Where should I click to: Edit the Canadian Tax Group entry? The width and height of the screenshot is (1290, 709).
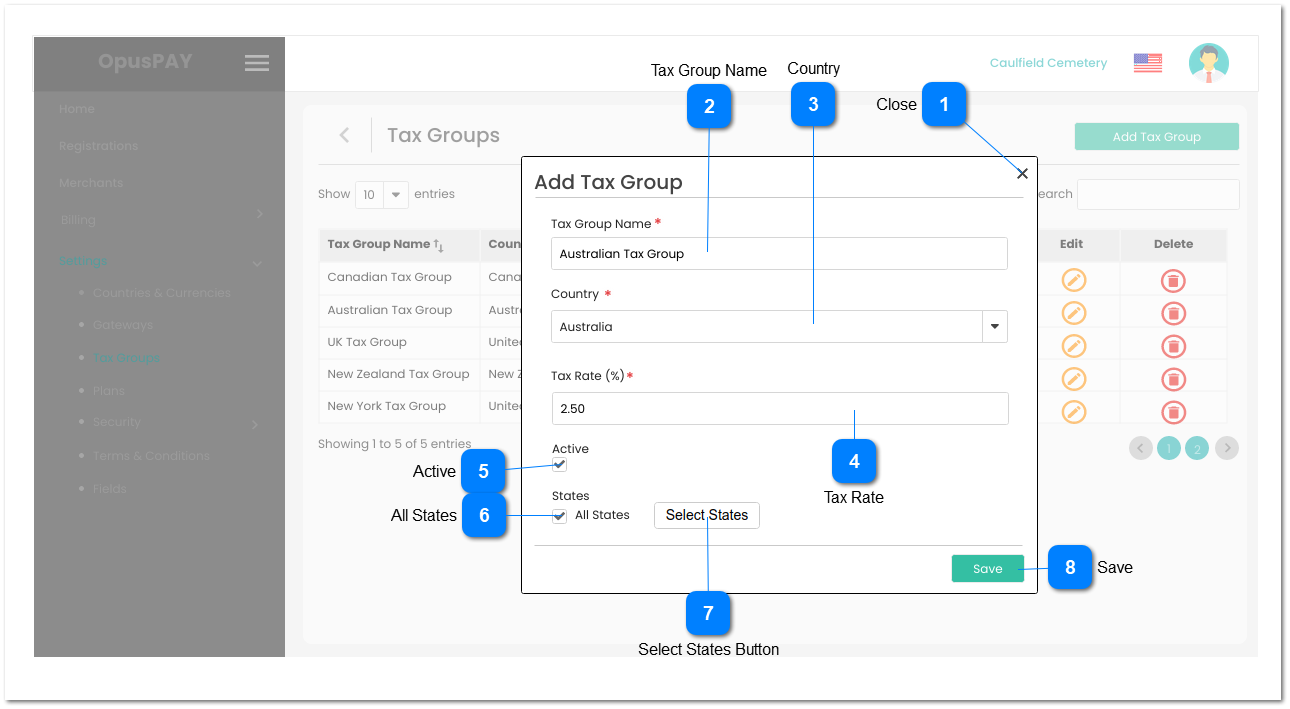1073,280
